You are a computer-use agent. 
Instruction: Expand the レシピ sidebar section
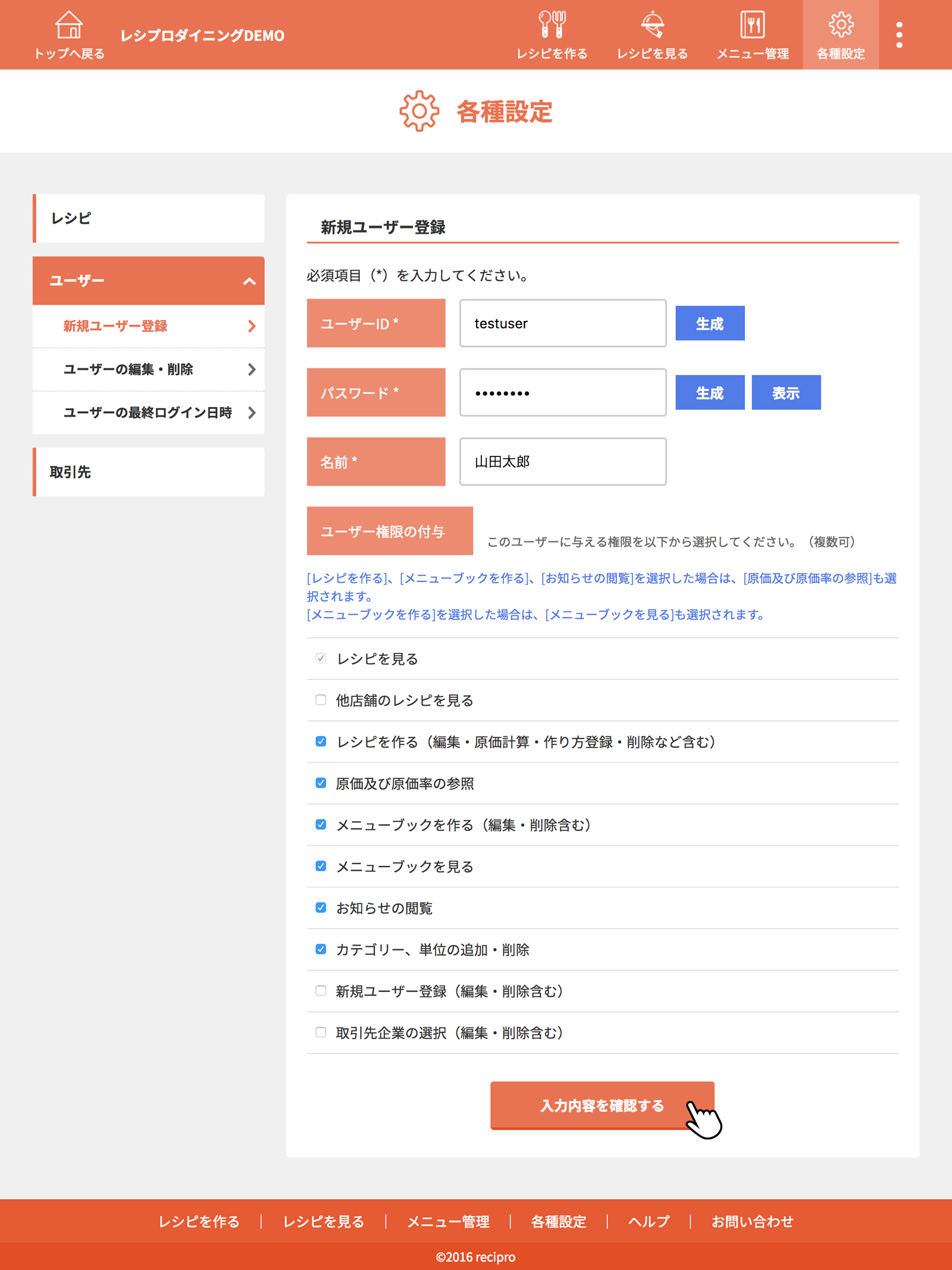[x=148, y=218]
